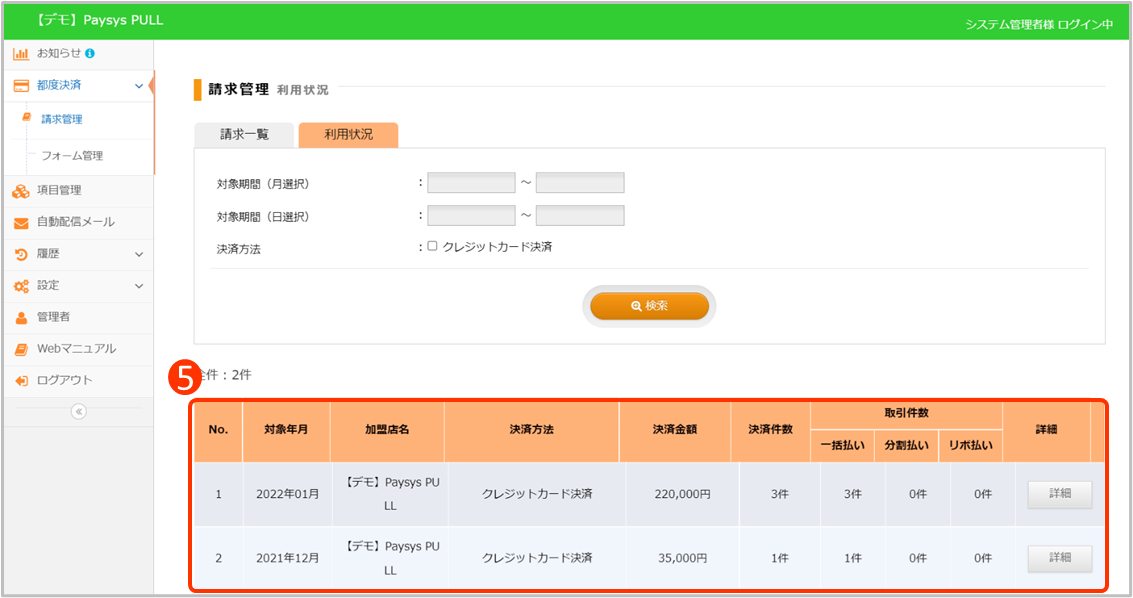Open 詳細 for 2022年01月 row

tap(1059, 494)
